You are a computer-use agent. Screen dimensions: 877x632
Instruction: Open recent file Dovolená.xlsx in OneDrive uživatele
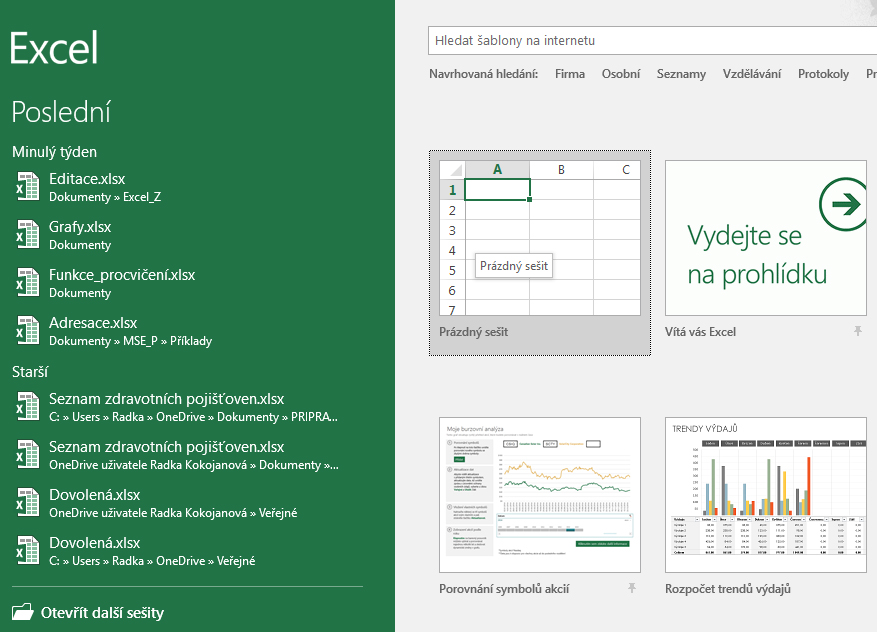tap(95, 495)
